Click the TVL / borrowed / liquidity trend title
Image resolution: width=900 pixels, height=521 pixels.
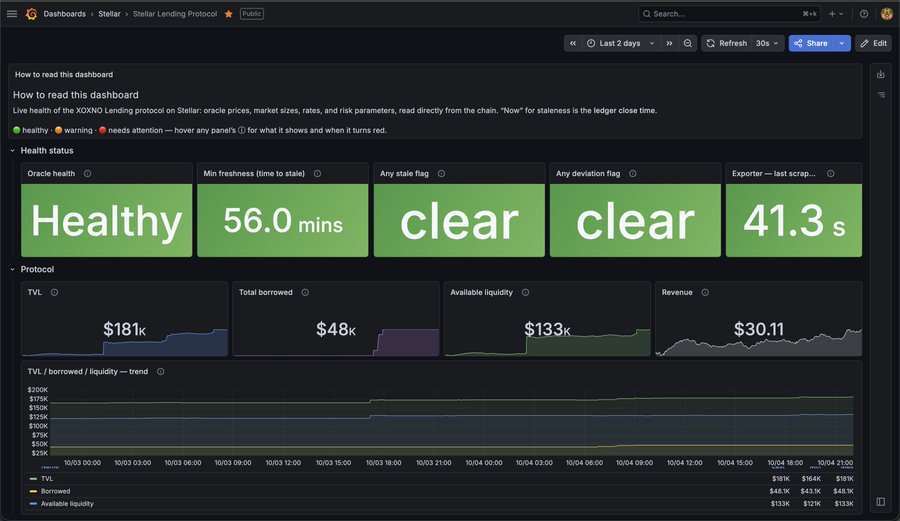[88, 371]
